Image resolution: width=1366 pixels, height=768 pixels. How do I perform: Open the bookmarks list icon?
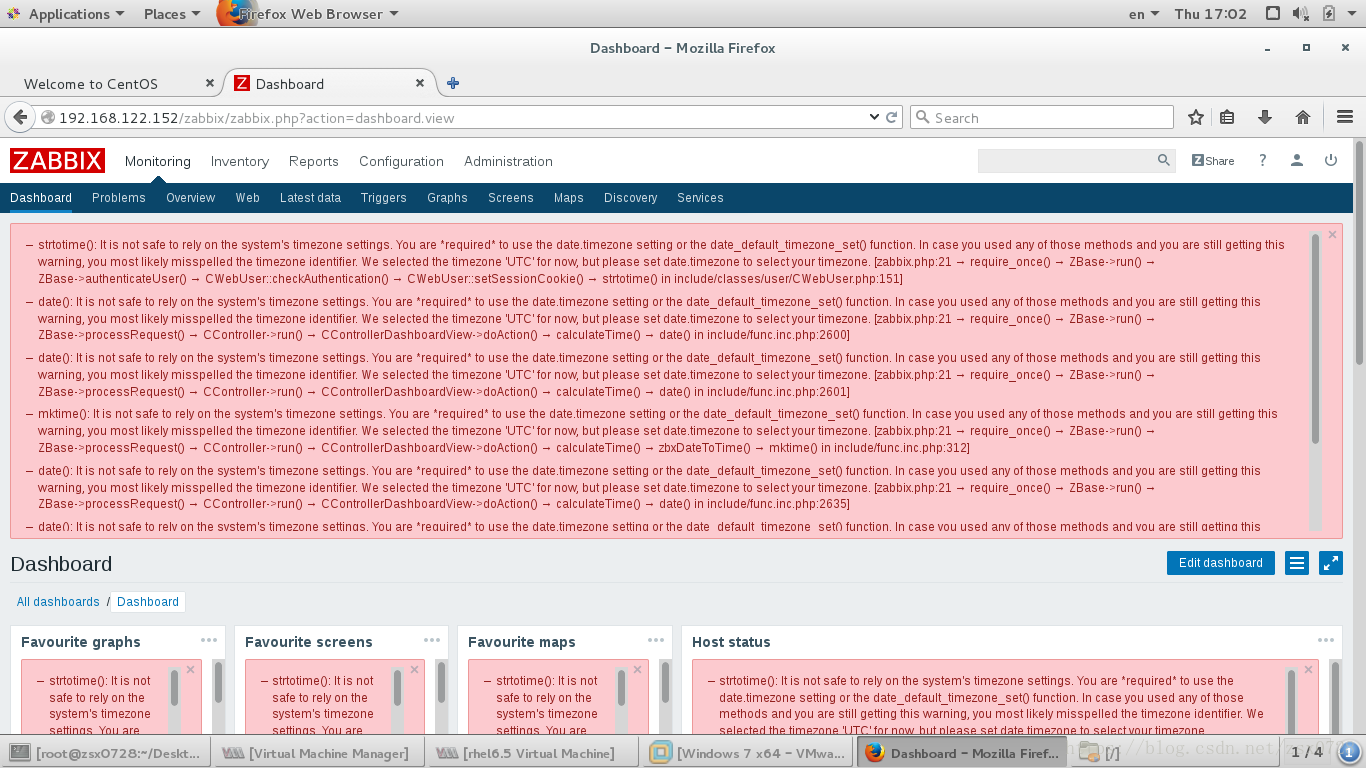tap(1228, 117)
